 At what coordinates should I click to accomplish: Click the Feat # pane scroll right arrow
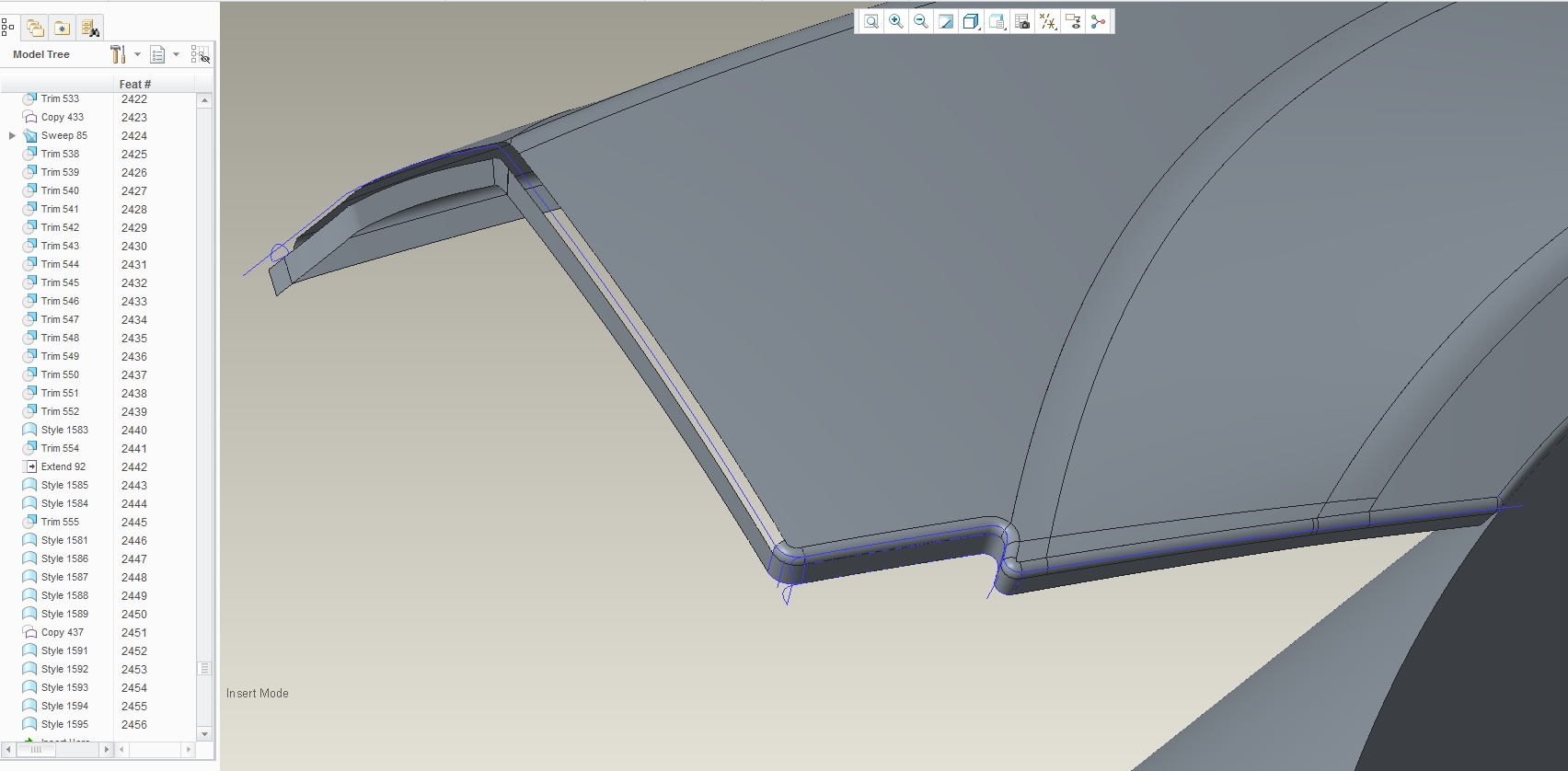[189, 750]
